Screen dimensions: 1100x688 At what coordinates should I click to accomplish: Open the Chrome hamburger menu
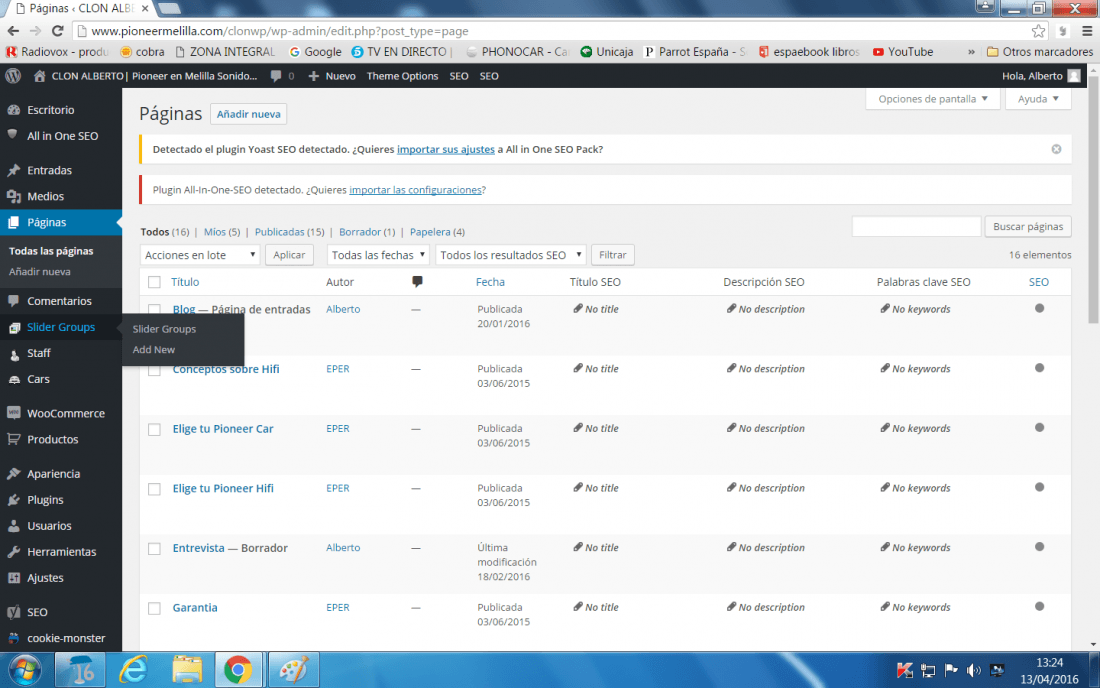1087,31
